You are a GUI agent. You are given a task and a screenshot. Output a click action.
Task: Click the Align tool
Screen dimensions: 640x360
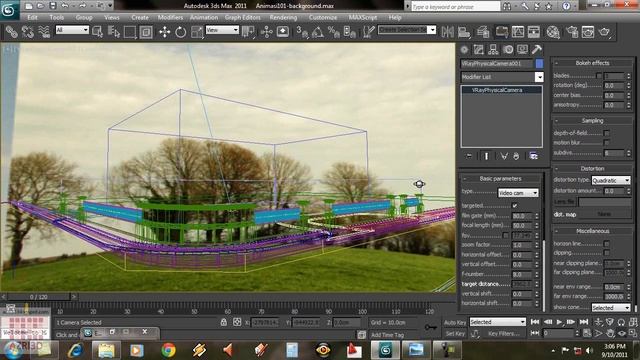click(464, 32)
